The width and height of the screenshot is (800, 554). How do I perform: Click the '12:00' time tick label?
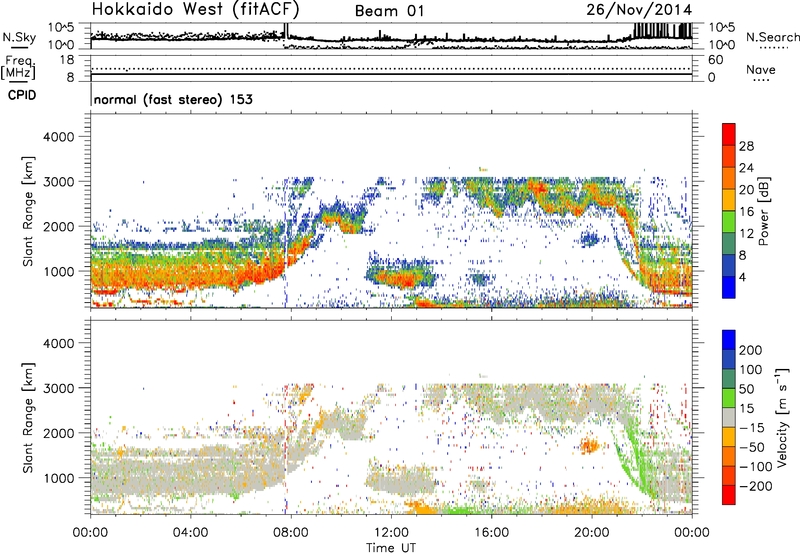(391, 532)
